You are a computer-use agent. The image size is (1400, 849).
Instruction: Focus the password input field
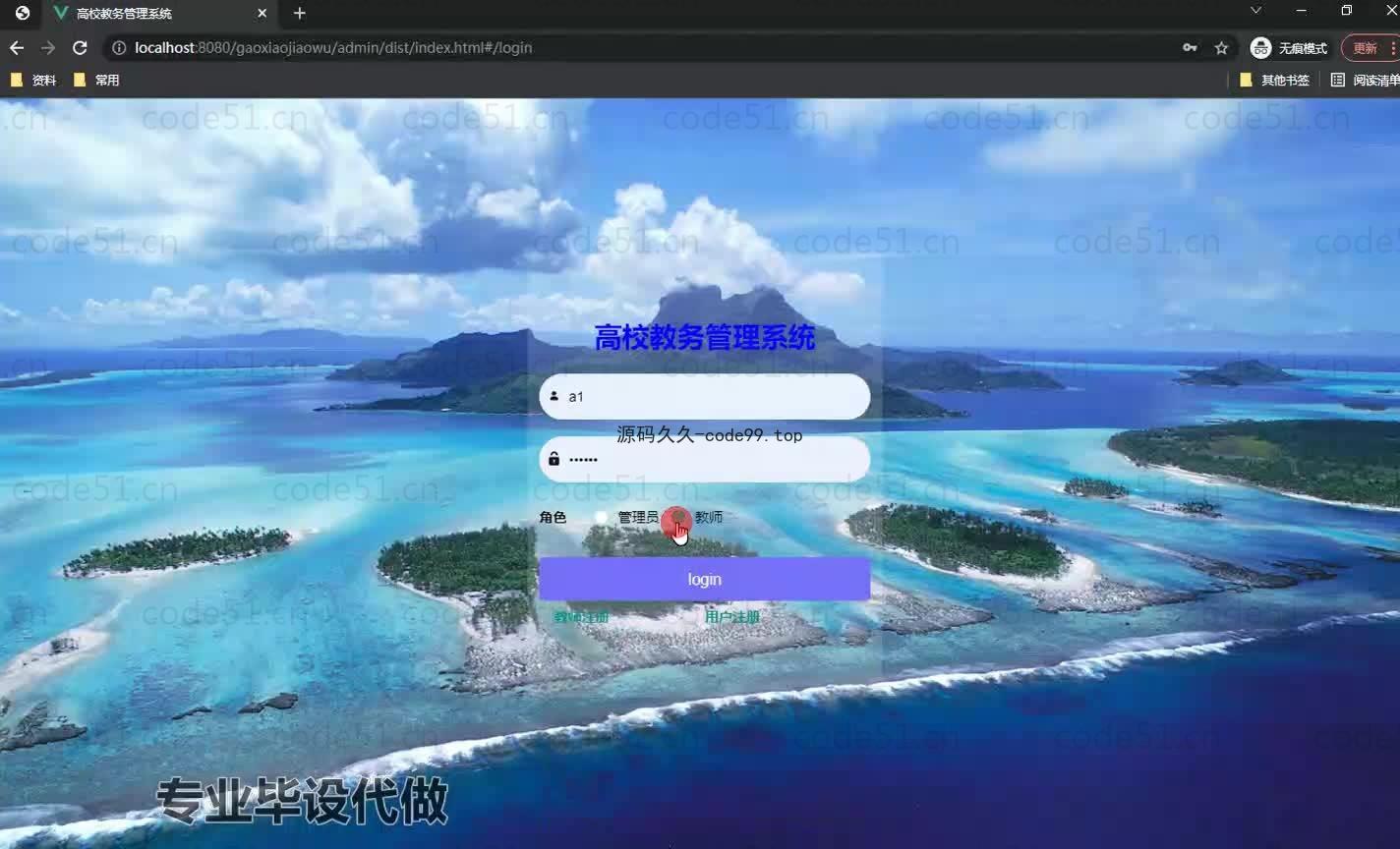pos(704,459)
